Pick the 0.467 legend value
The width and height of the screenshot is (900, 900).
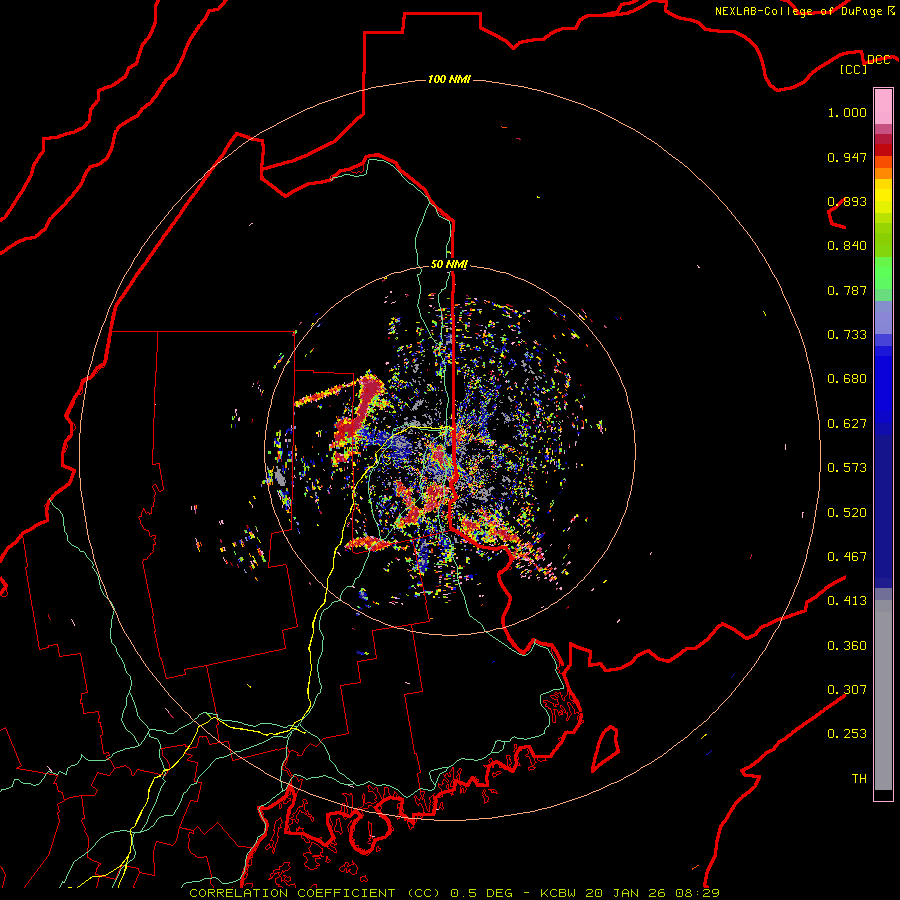[x=847, y=557]
